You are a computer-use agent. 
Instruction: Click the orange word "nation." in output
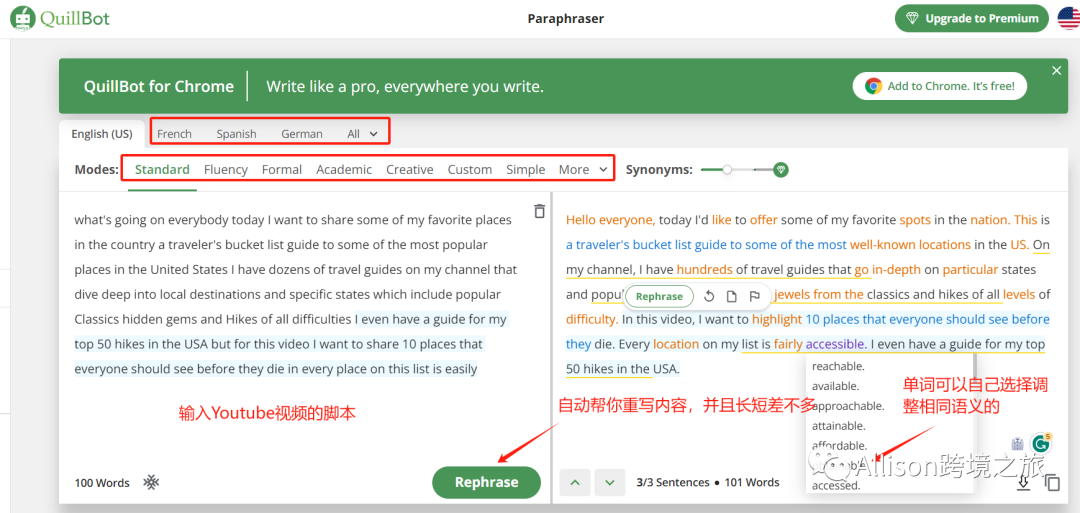click(x=990, y=220)
